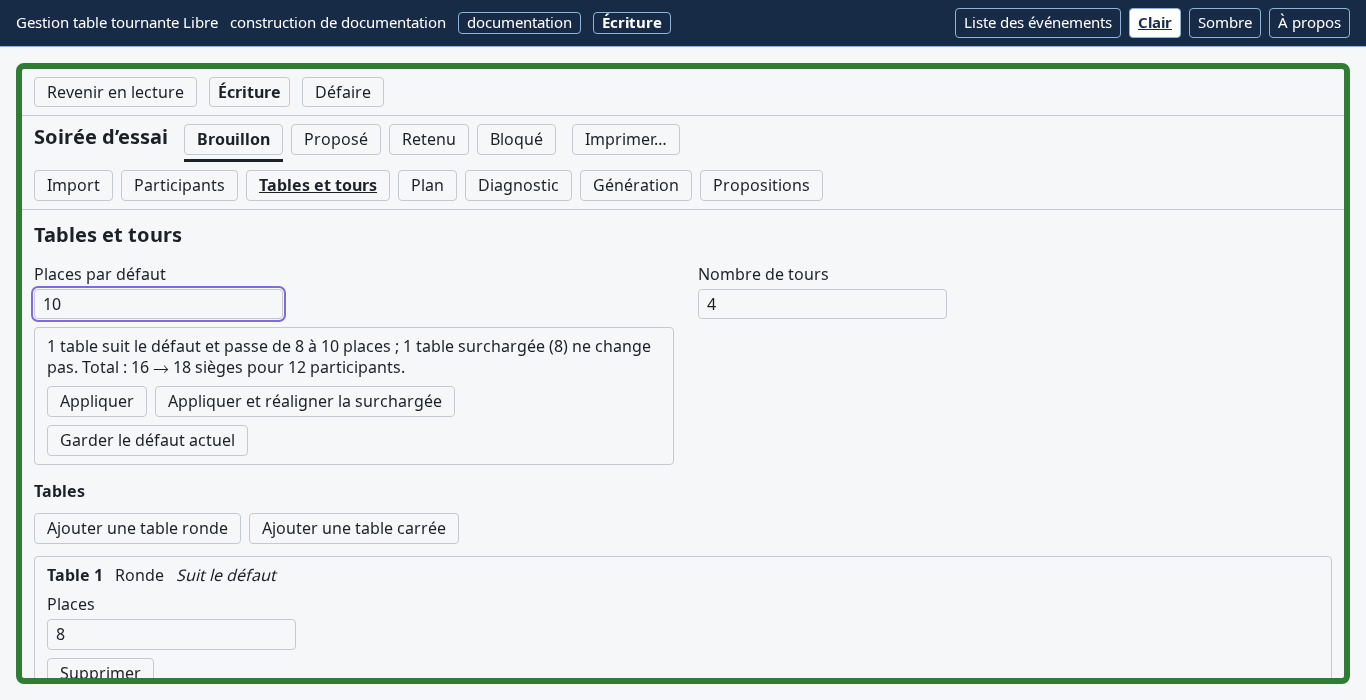Click the documentation badge in header
1366x700 pixels.
coord(519,22)
